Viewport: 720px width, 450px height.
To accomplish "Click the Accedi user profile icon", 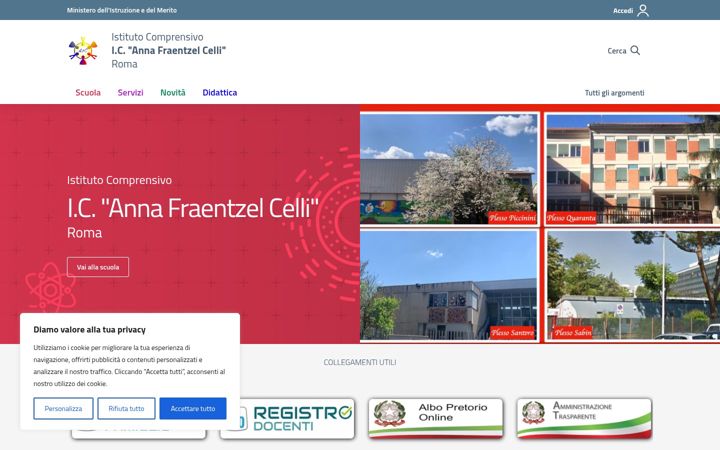I will (643, 10).
